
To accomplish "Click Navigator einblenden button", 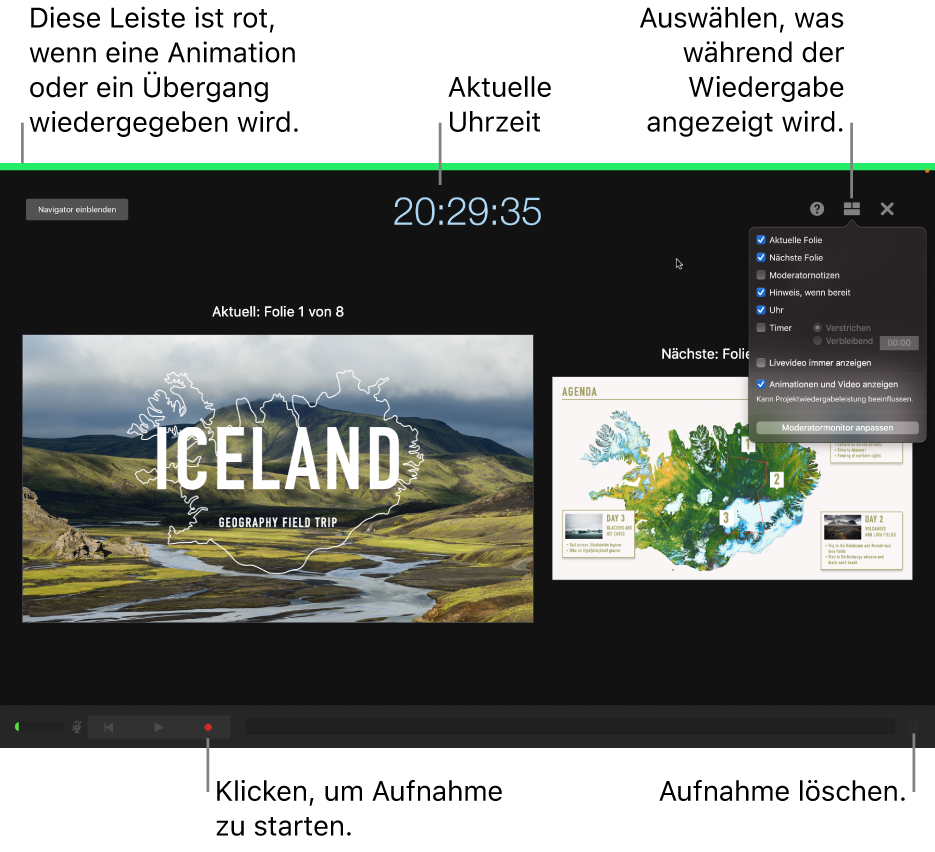I will point(77,209).
